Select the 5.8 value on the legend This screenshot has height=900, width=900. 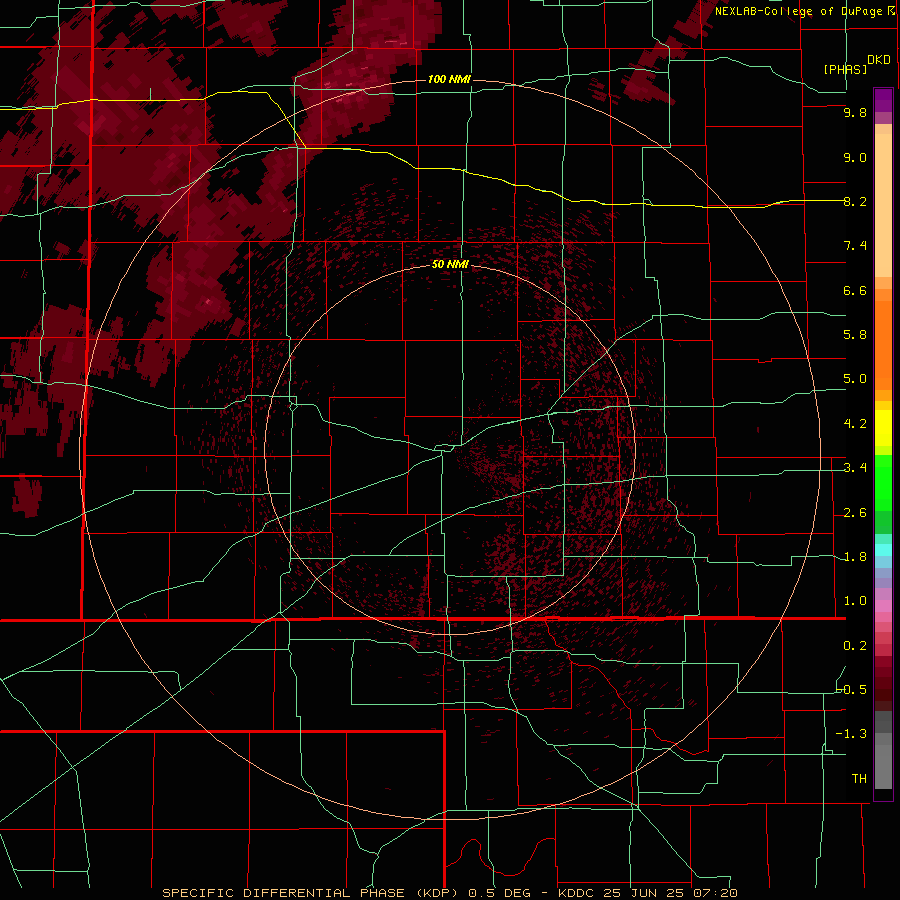tap(855, 335)
